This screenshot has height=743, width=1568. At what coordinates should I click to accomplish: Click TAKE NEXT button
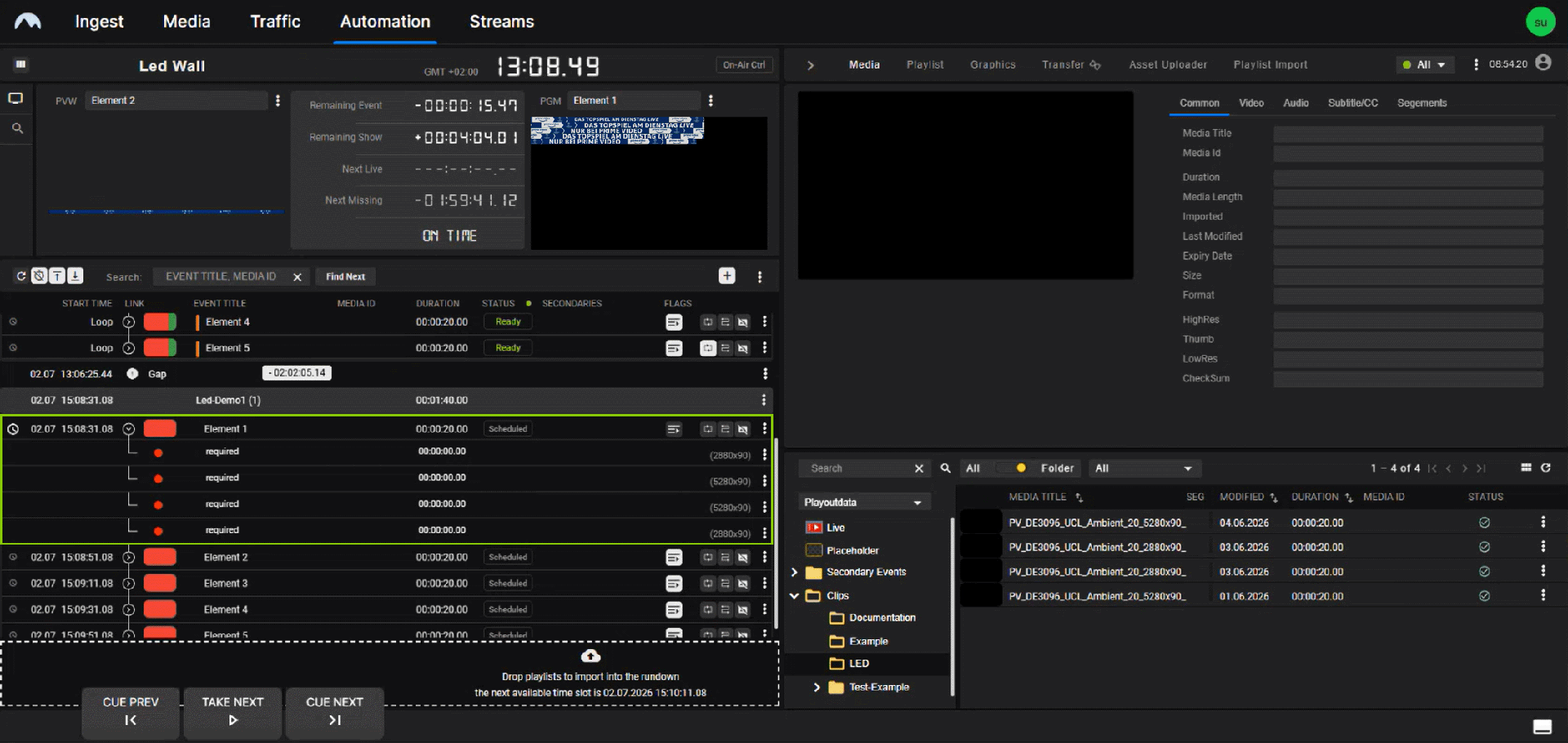click(x=233, y=712)
